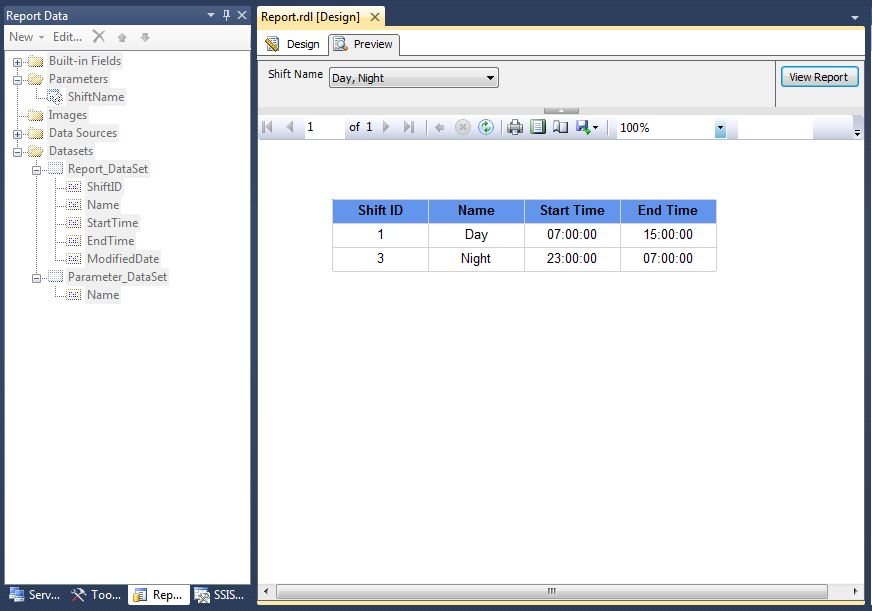Select the ModifiedDate field
The width and height of the screenshot is (872, 611).
coord(123,259)
